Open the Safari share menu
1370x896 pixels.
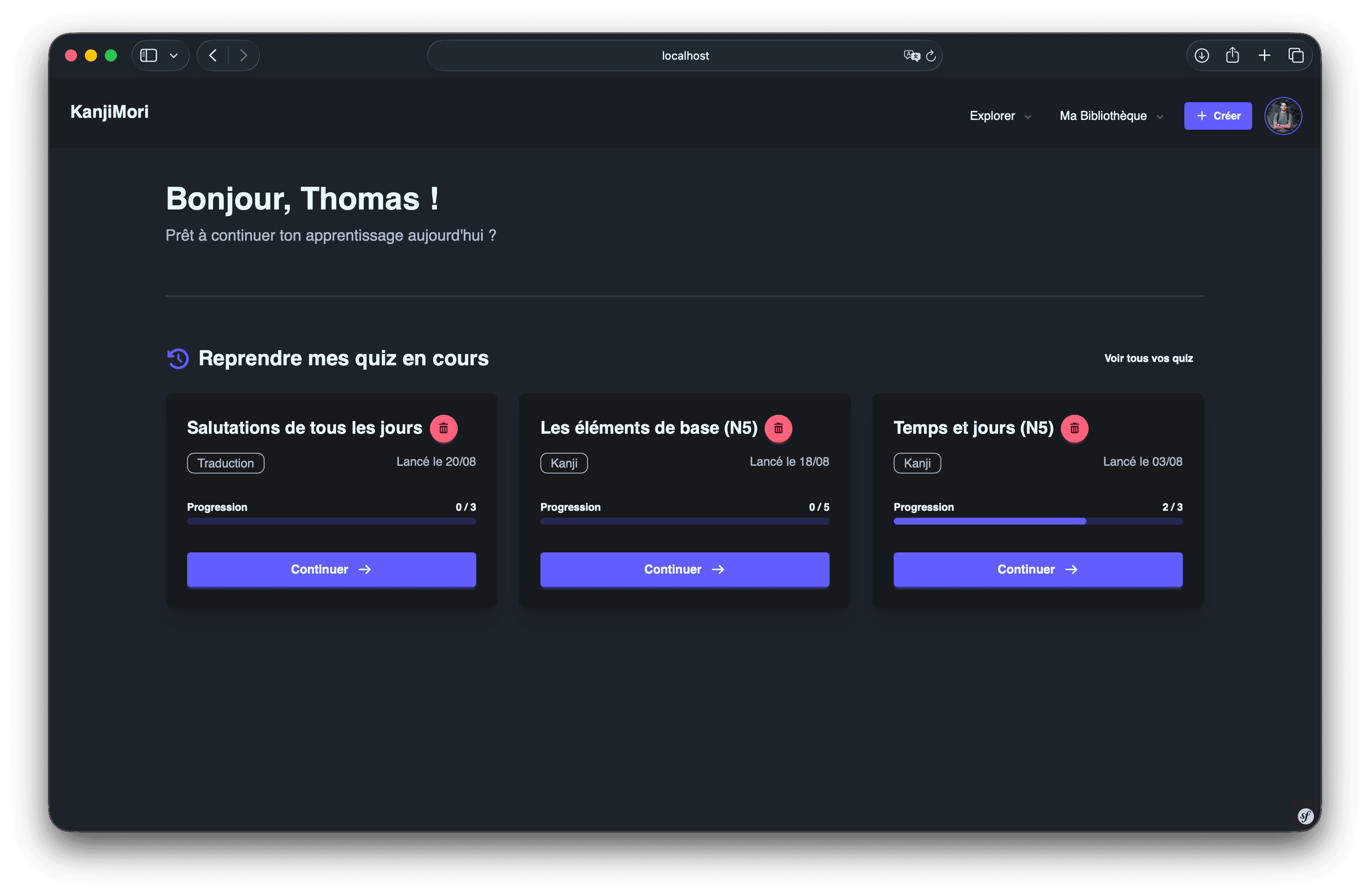pyautogui.click(x=1232, y=55)
